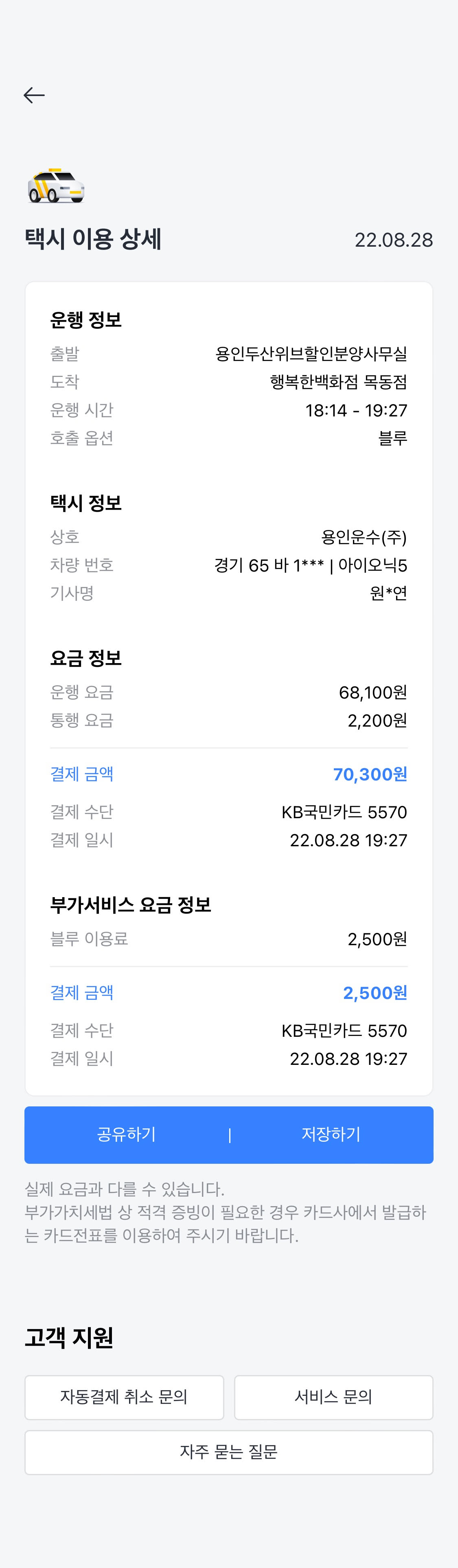
Task: Click the 22.08.28 date in header
Action: pos(393,240)
